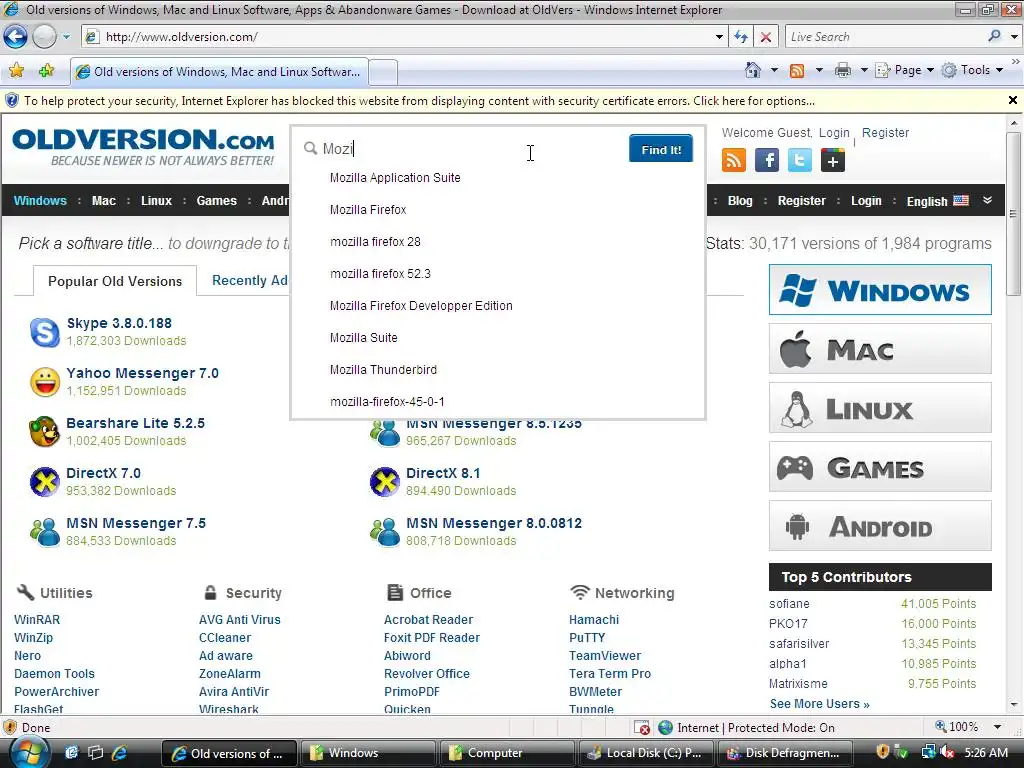Image resolution: width=1024 pixels, height=768 pixels.
Task: Click the Print toolbar icon
Action: point(843,71)
